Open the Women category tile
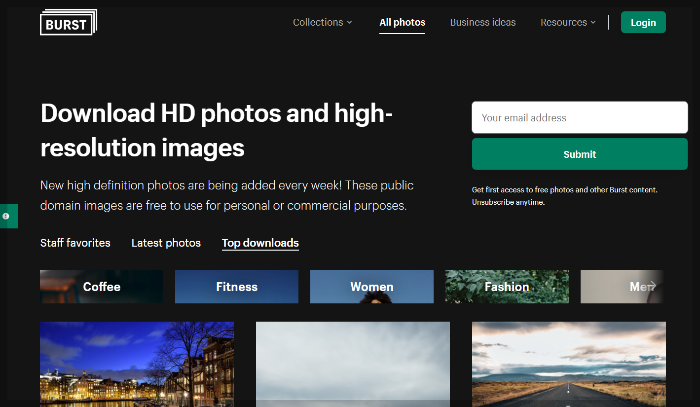Screen dimensions: 700x407 372,287
